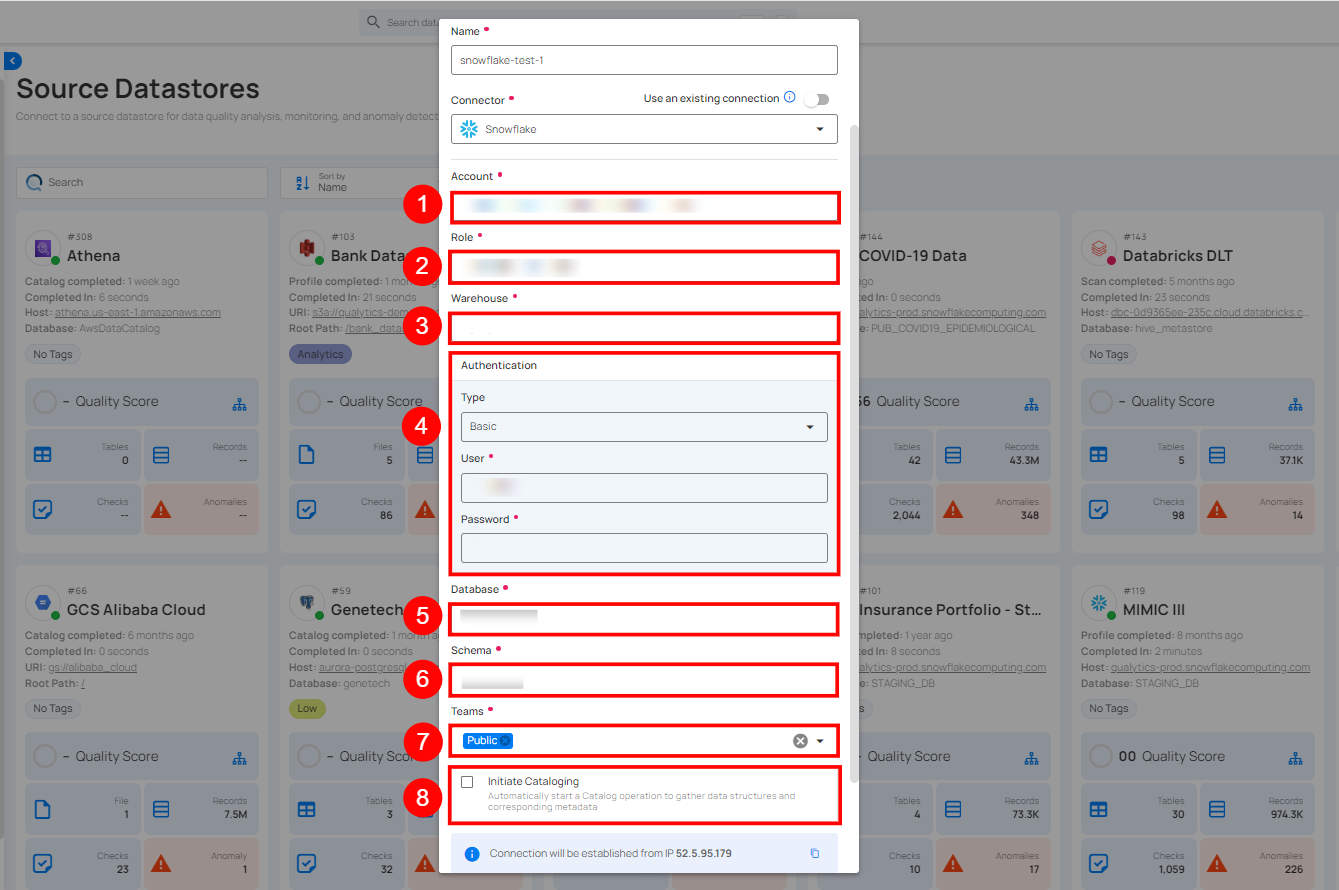
Task: Click into the Password input field
Action: (x=644, y=548)
